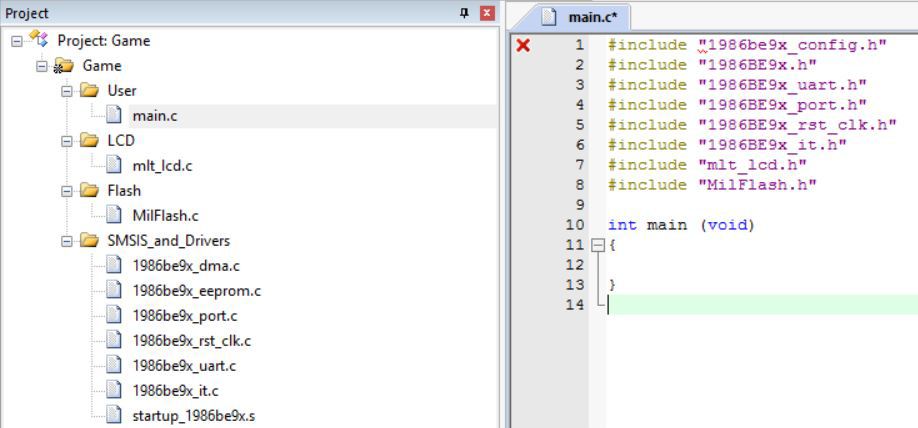Select main.c in the project tree

pos(155,116)
